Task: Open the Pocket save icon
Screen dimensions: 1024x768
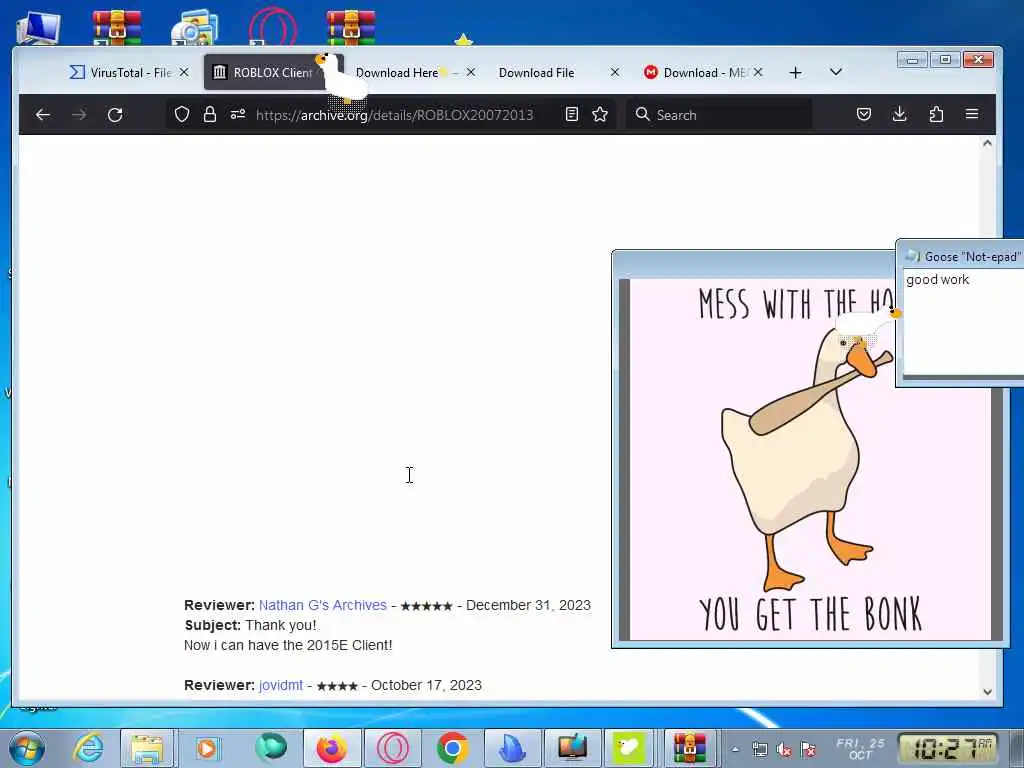Action: click(863, 115)
